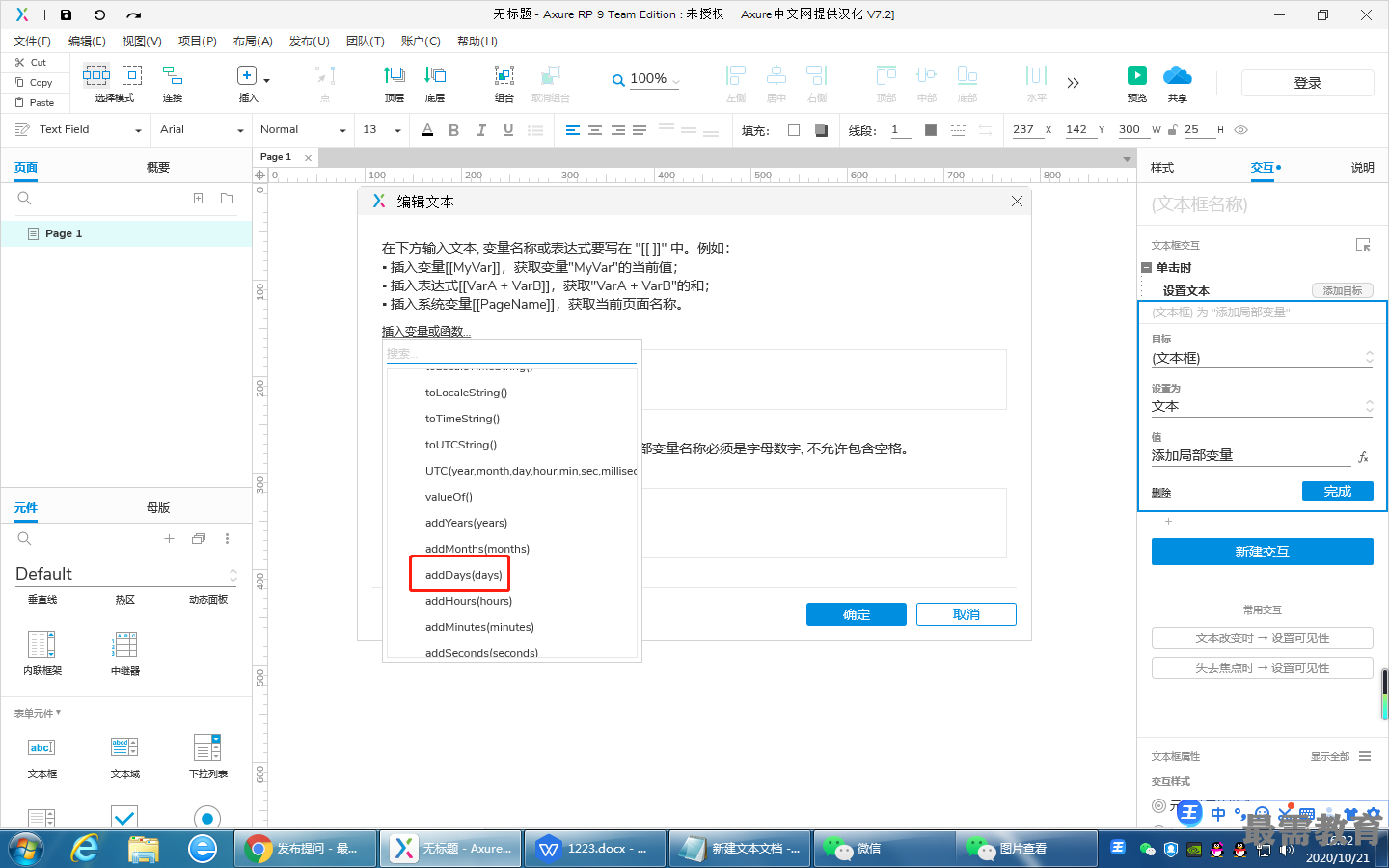Center-align text in format bar
This screenshot has width=1389, height=868.
(595, 130)
